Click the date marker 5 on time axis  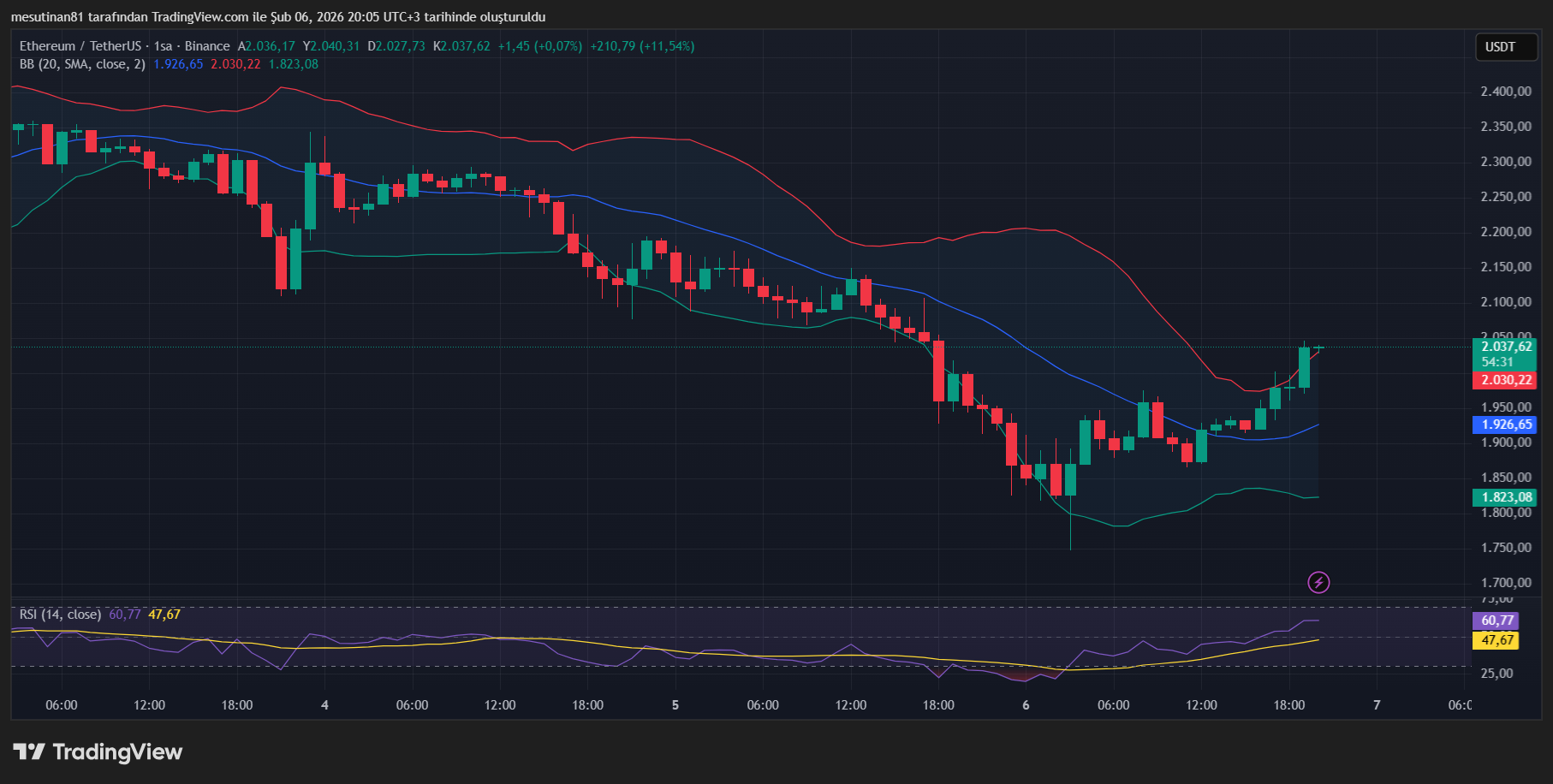(x=675, y=705)
